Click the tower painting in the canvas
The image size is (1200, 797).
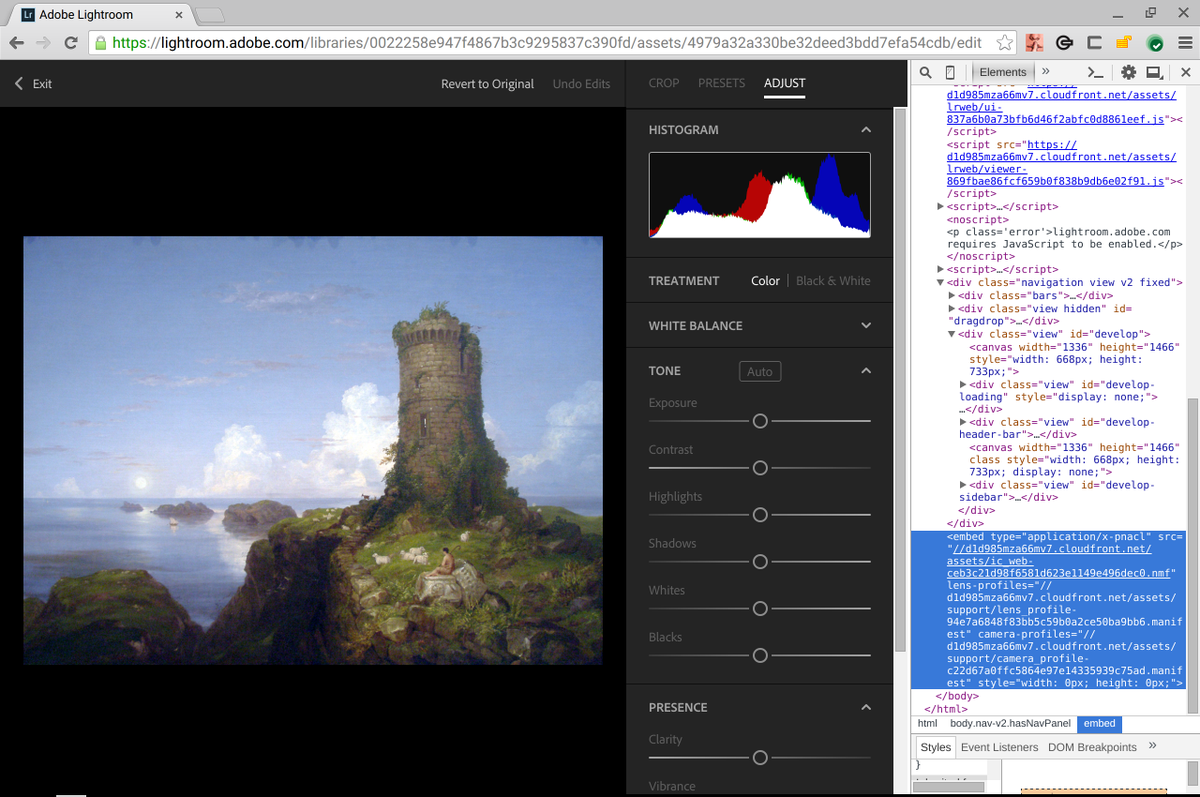(x=313, y=450)
